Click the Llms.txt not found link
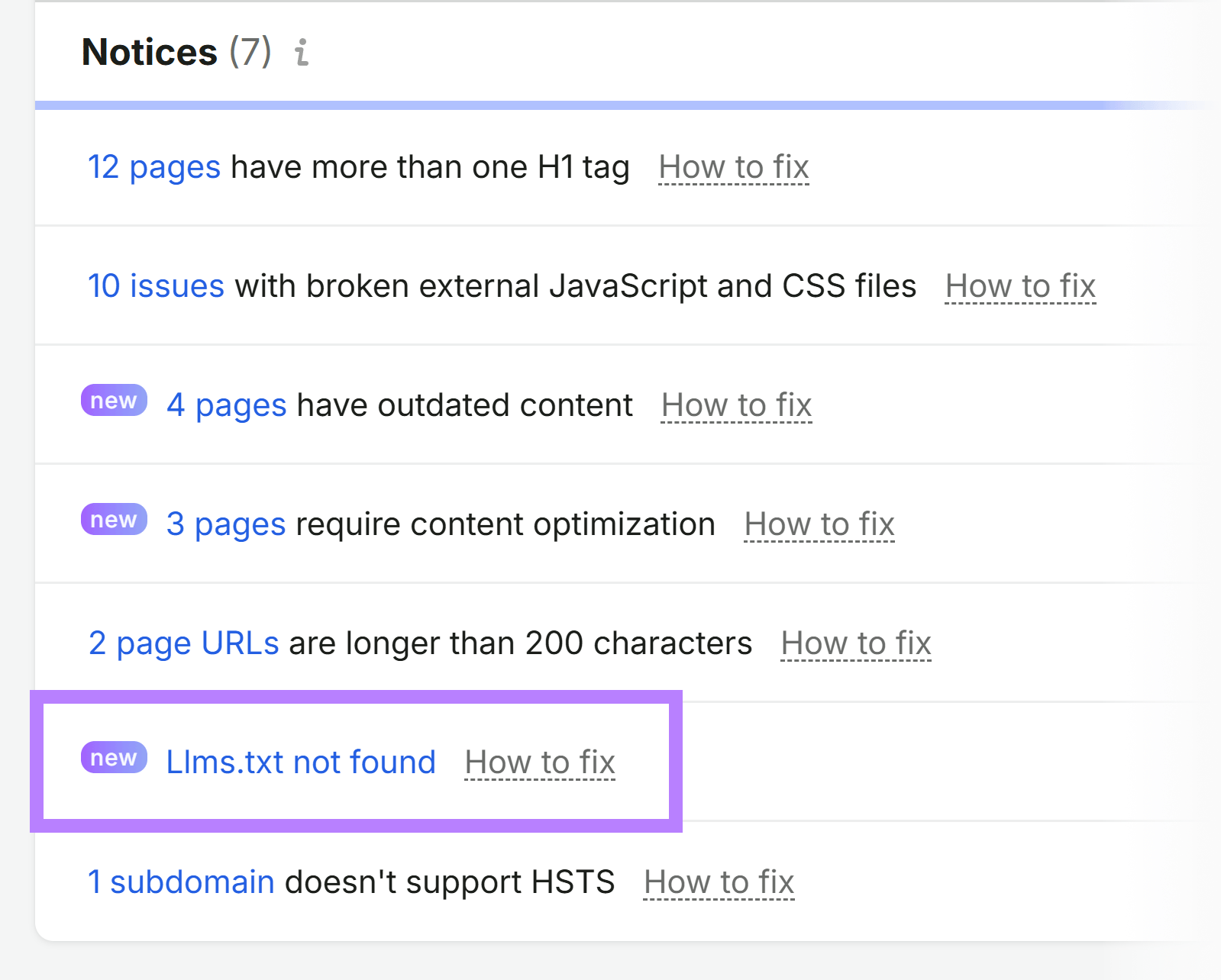This screenshot has height=980, width=1221. tap(301, 762)
